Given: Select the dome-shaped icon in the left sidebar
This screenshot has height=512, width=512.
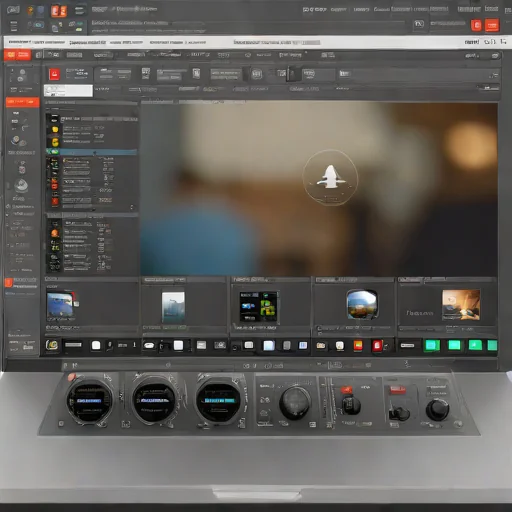Looking at the screenshot, I should tap(21, 186).
